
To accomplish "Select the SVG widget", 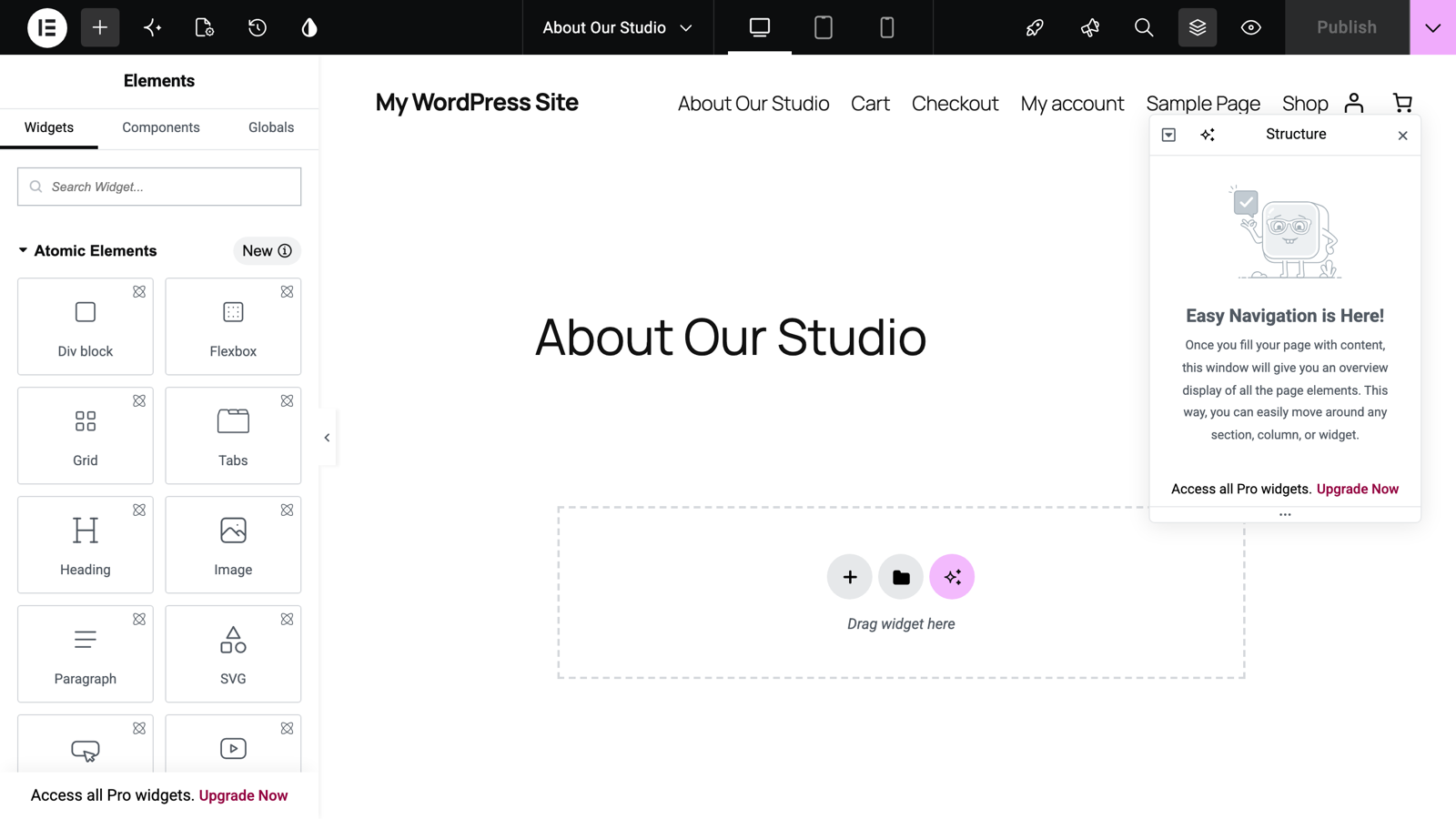I will [233, 654].
